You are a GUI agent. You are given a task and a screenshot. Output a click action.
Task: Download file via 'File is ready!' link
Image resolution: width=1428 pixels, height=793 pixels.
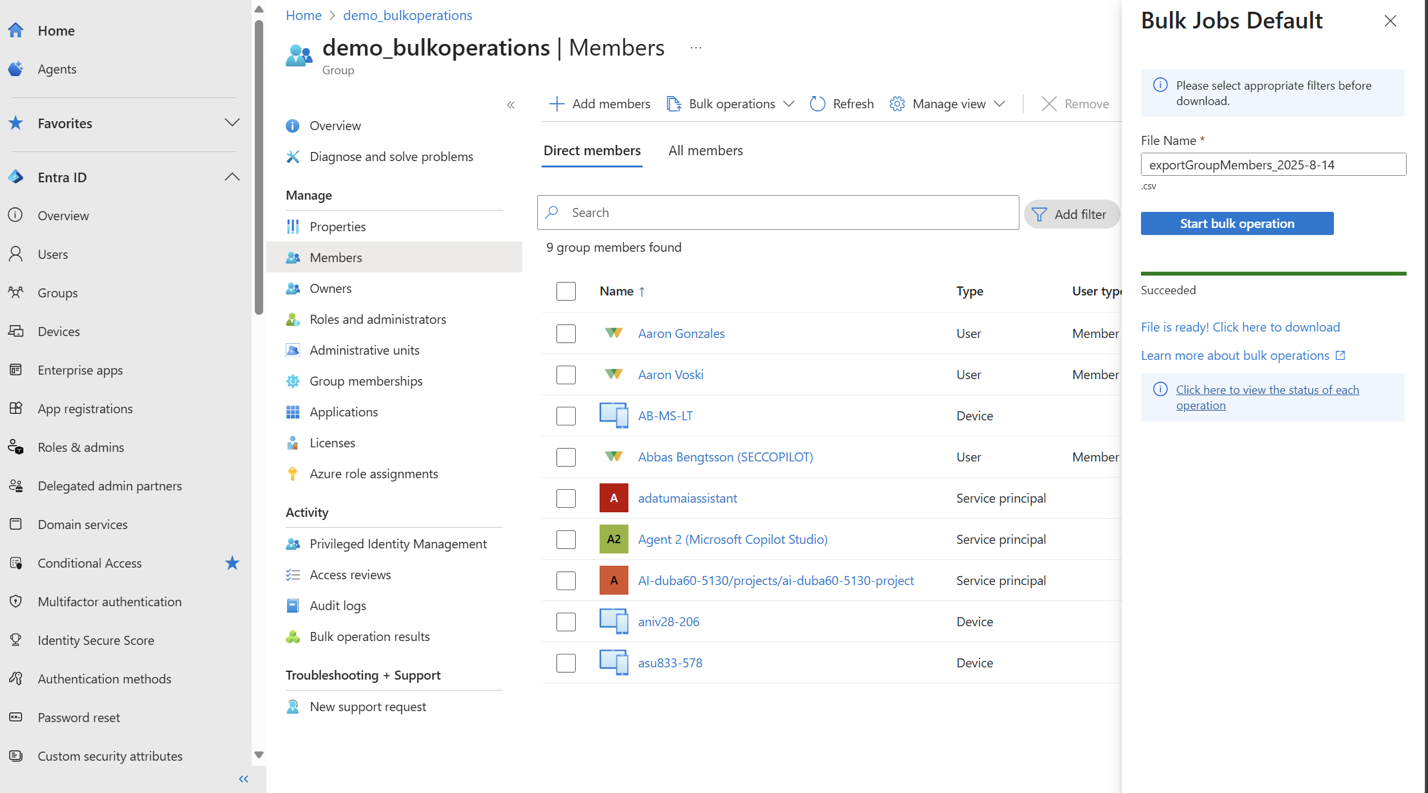point(1240,327)
